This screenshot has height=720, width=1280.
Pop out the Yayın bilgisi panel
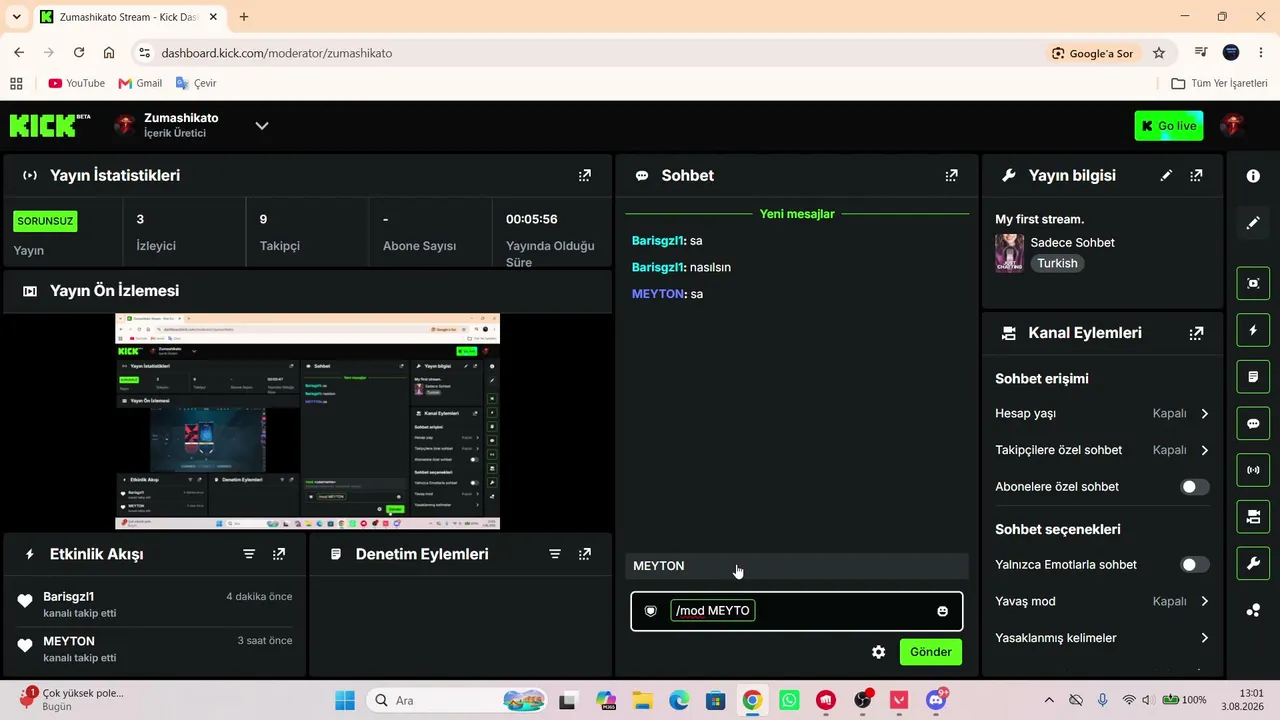point(1196,175)
